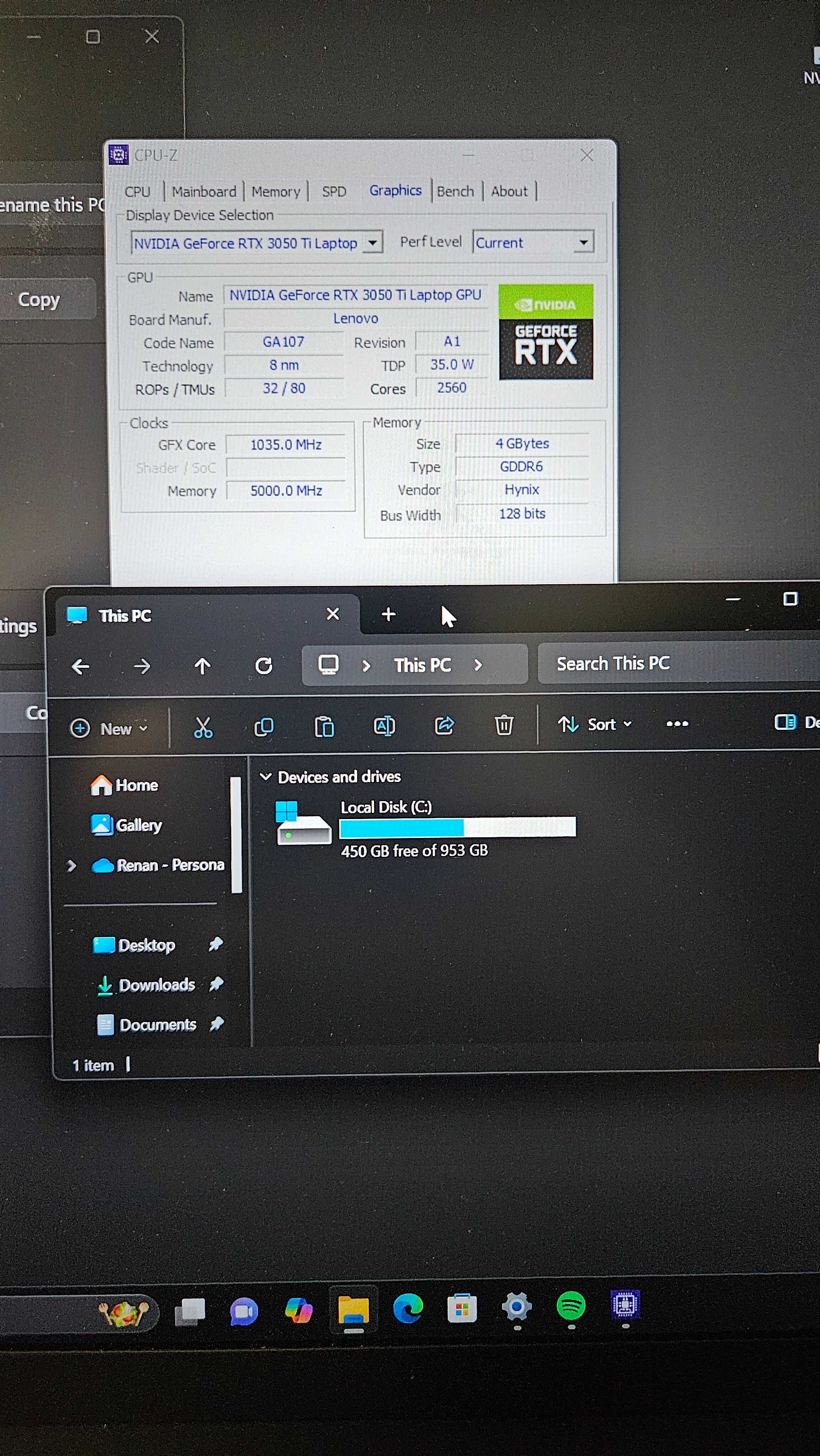
Task: Open File Explorer icon in taskbar
Action: point(354,1310)
